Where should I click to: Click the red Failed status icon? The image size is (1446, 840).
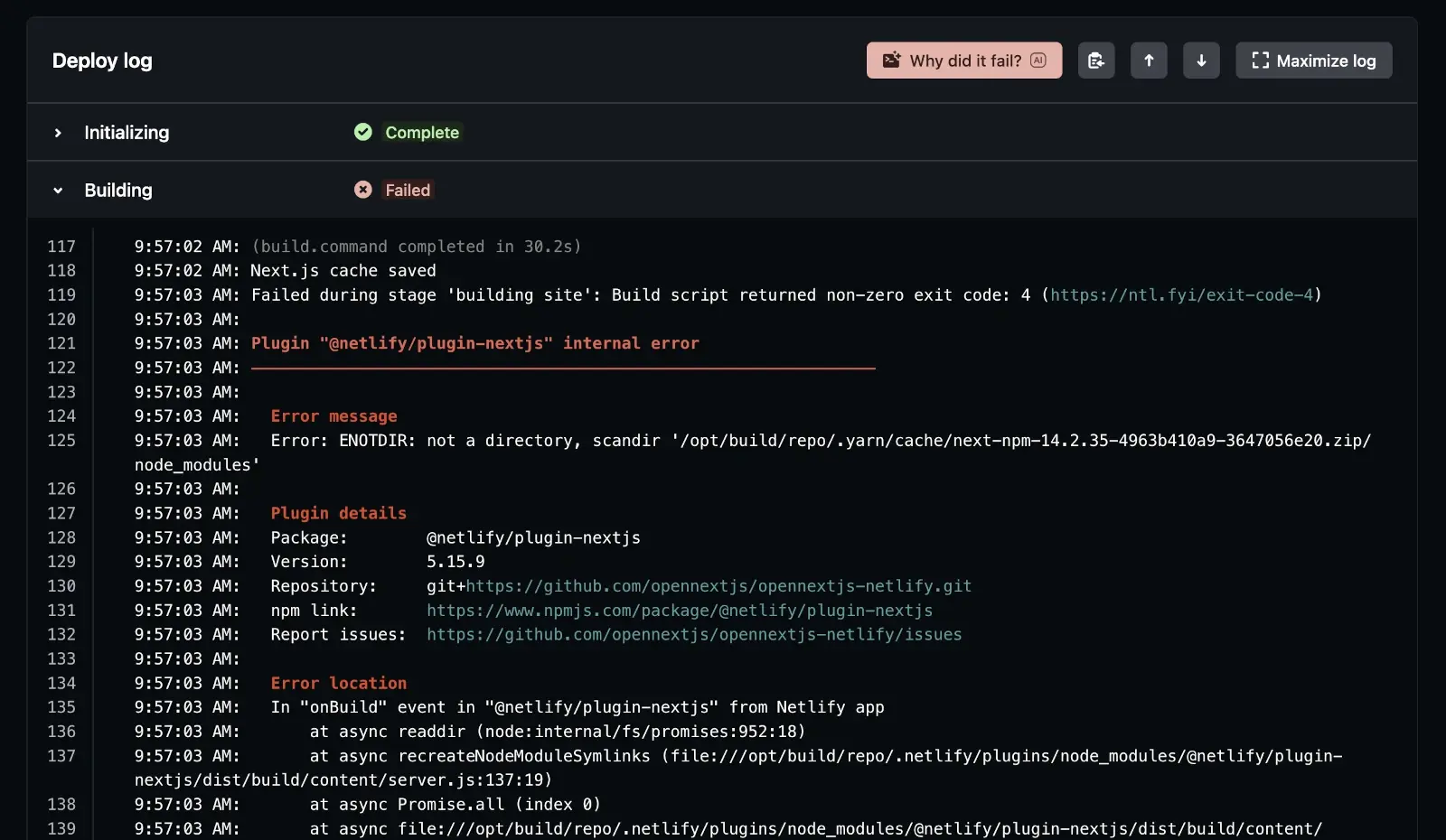(363, 190)
